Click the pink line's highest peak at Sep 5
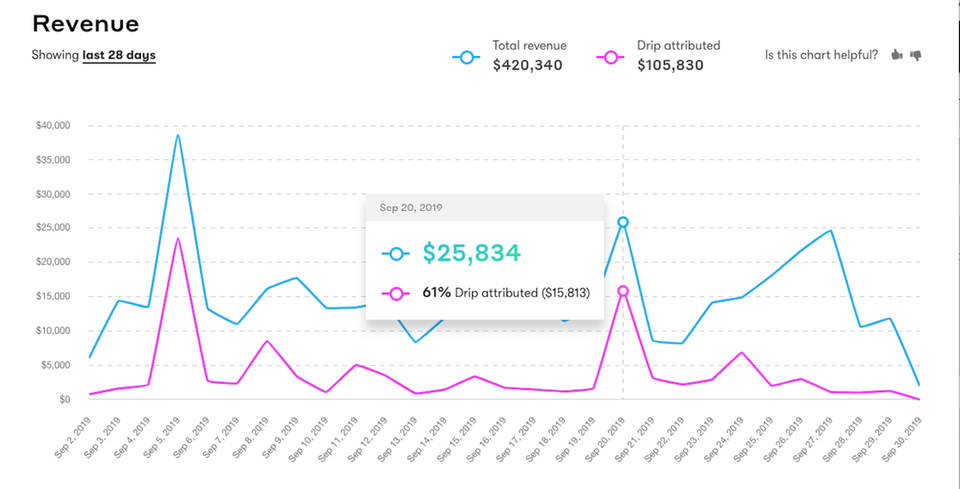This screenshot has width=960, height=489. [x=178, y=238]
